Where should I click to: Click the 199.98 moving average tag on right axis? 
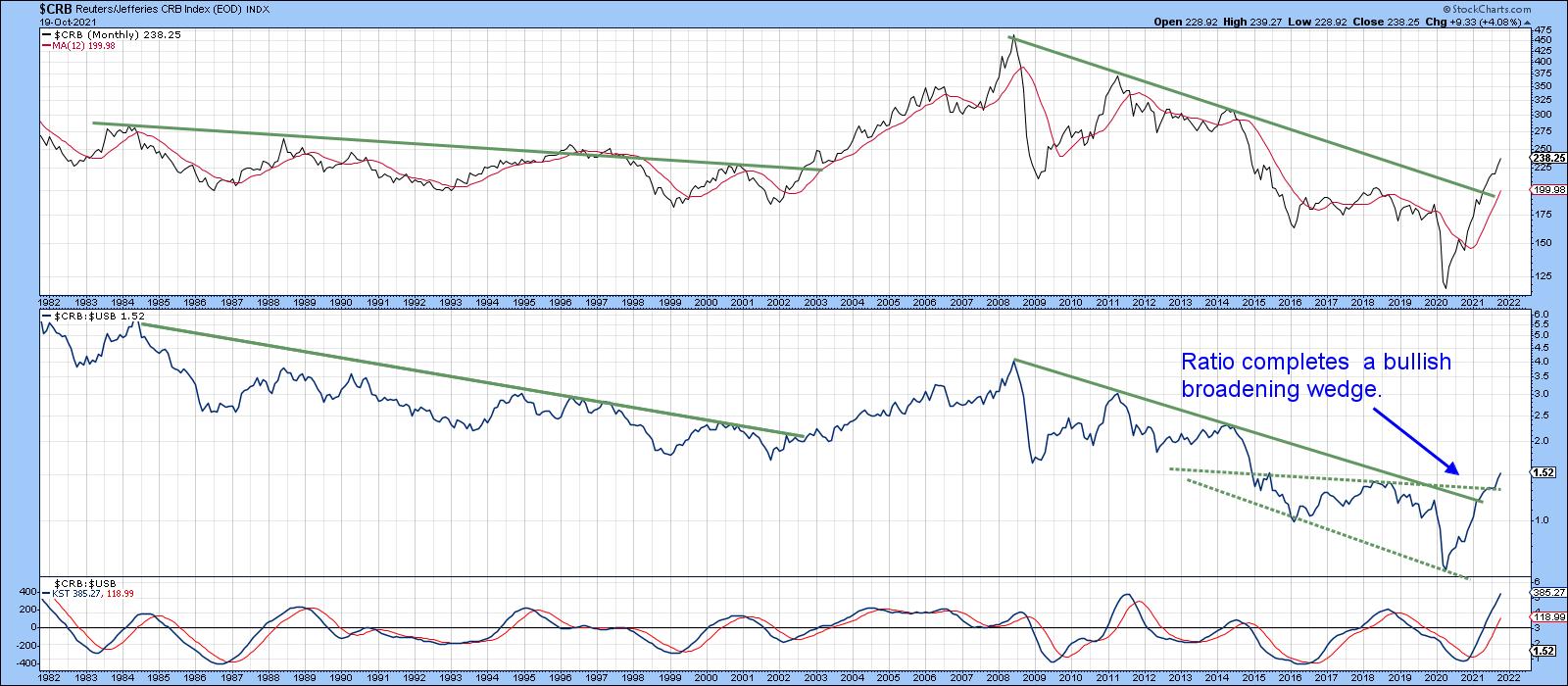pyautogui.click(x=1546, y=191)
